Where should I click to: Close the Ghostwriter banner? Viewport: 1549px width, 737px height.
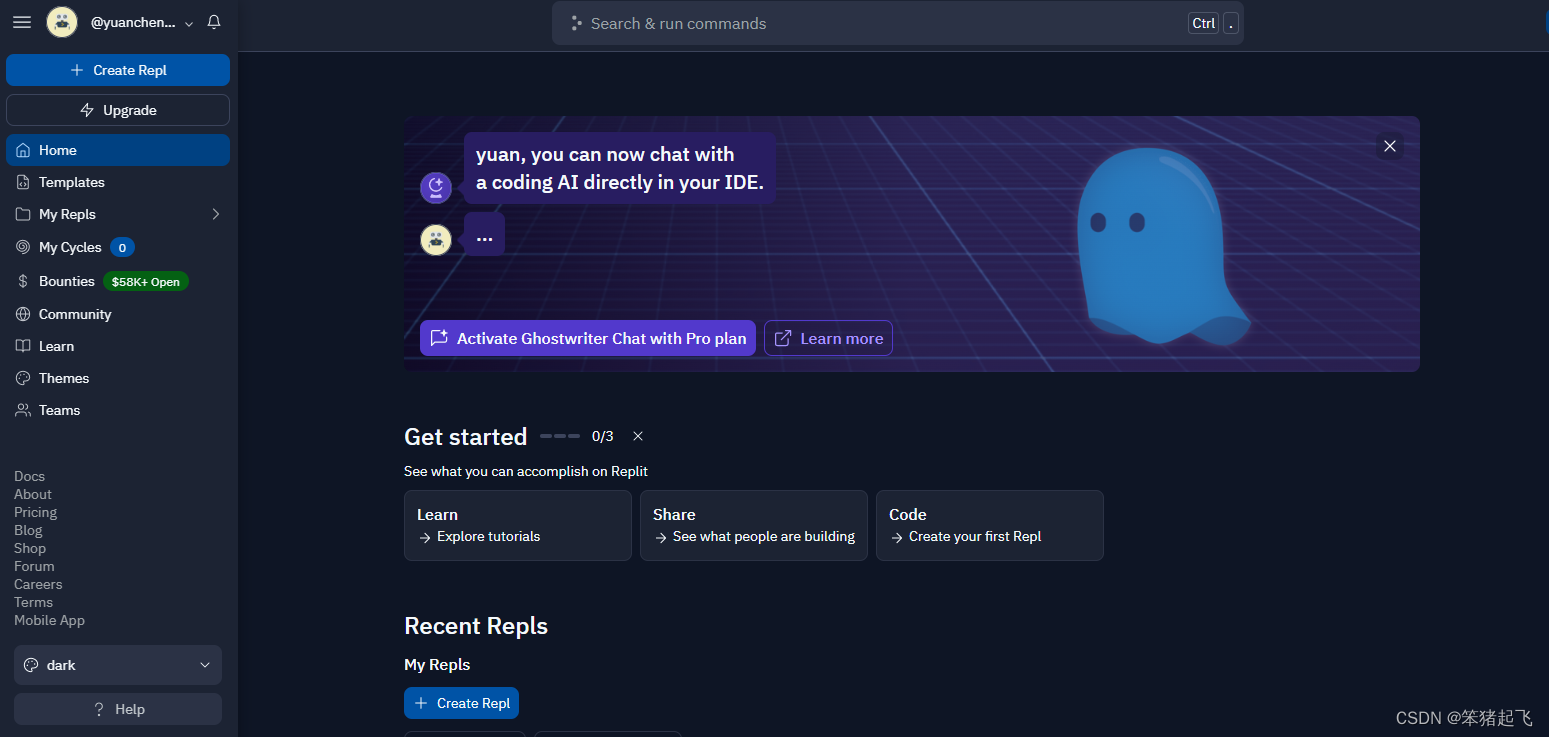tap(1390, 146)
